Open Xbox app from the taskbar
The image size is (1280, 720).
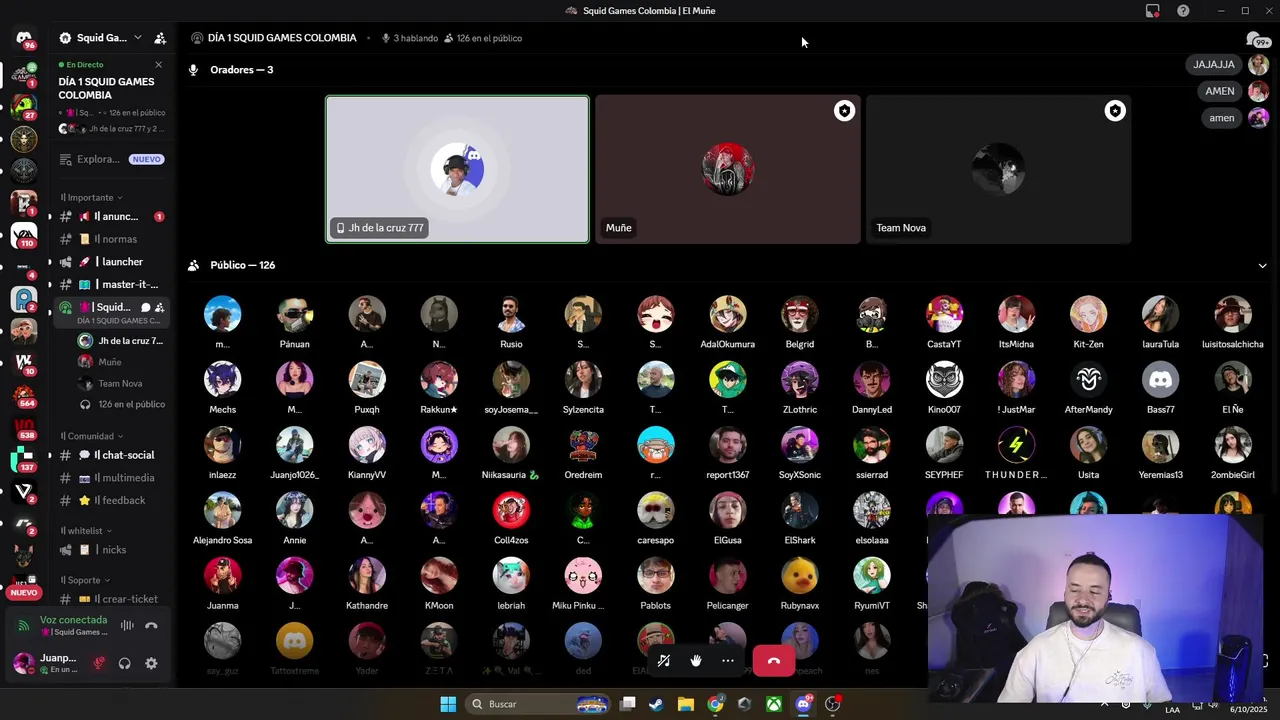(x=774, y=704)
